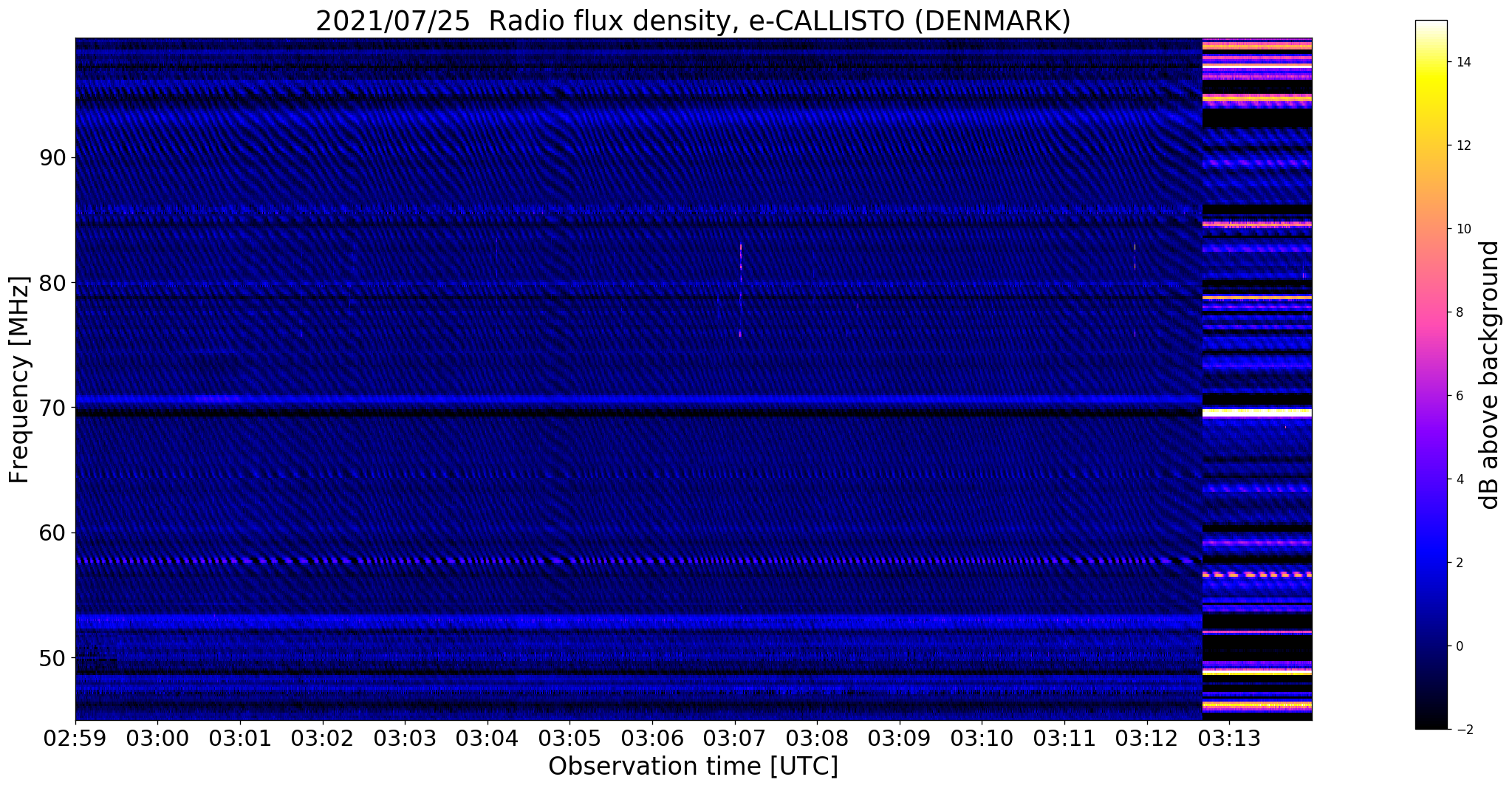Click the 03:03 time tick label
Screen dimensions: 1512x788
404,738
